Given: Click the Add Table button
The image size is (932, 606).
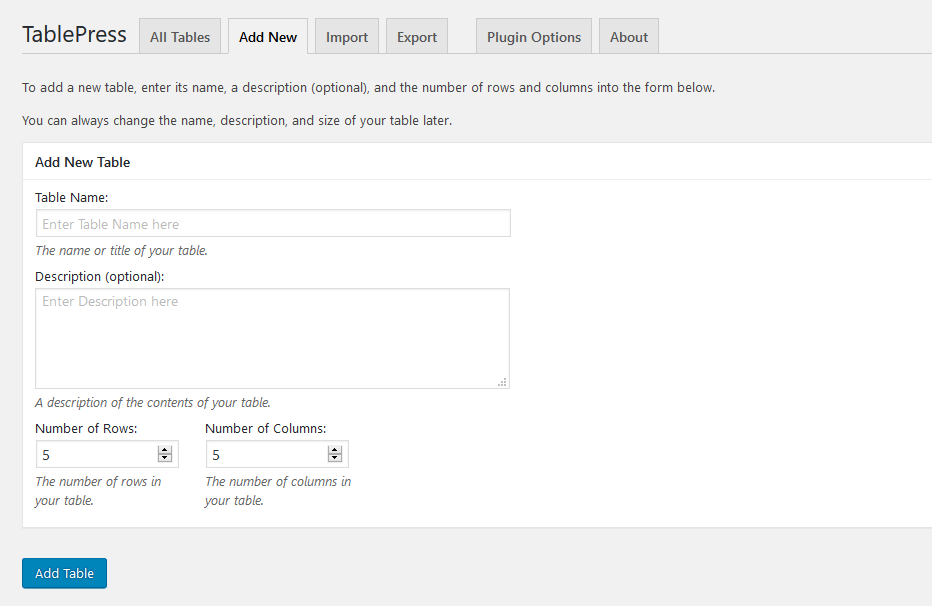Looking at the screenshot, I should (64, 573).
